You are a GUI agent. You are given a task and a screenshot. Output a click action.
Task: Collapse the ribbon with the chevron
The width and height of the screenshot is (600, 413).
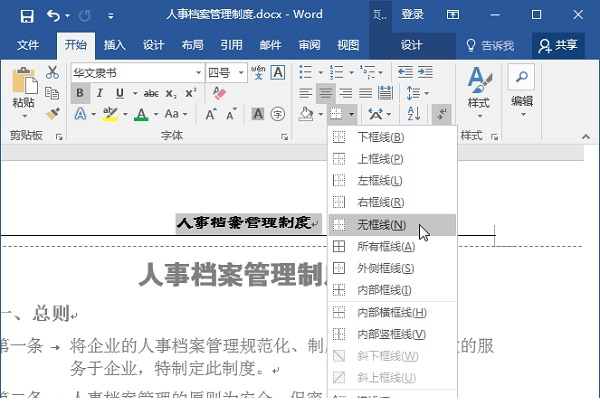coord(585,136)
